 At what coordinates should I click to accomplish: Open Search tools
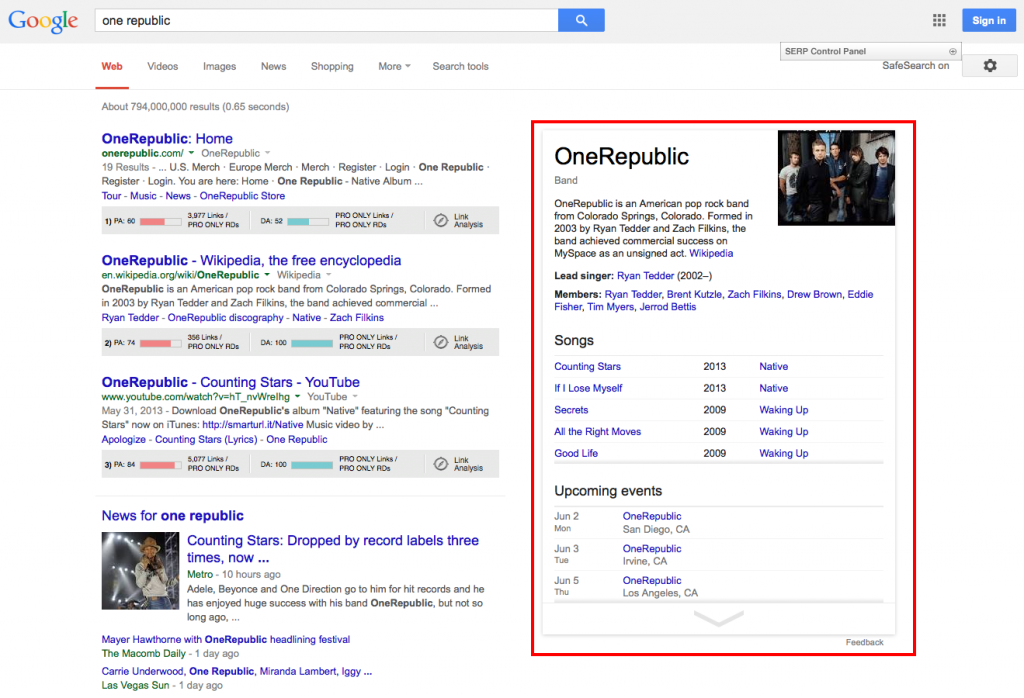coord(460,66)
